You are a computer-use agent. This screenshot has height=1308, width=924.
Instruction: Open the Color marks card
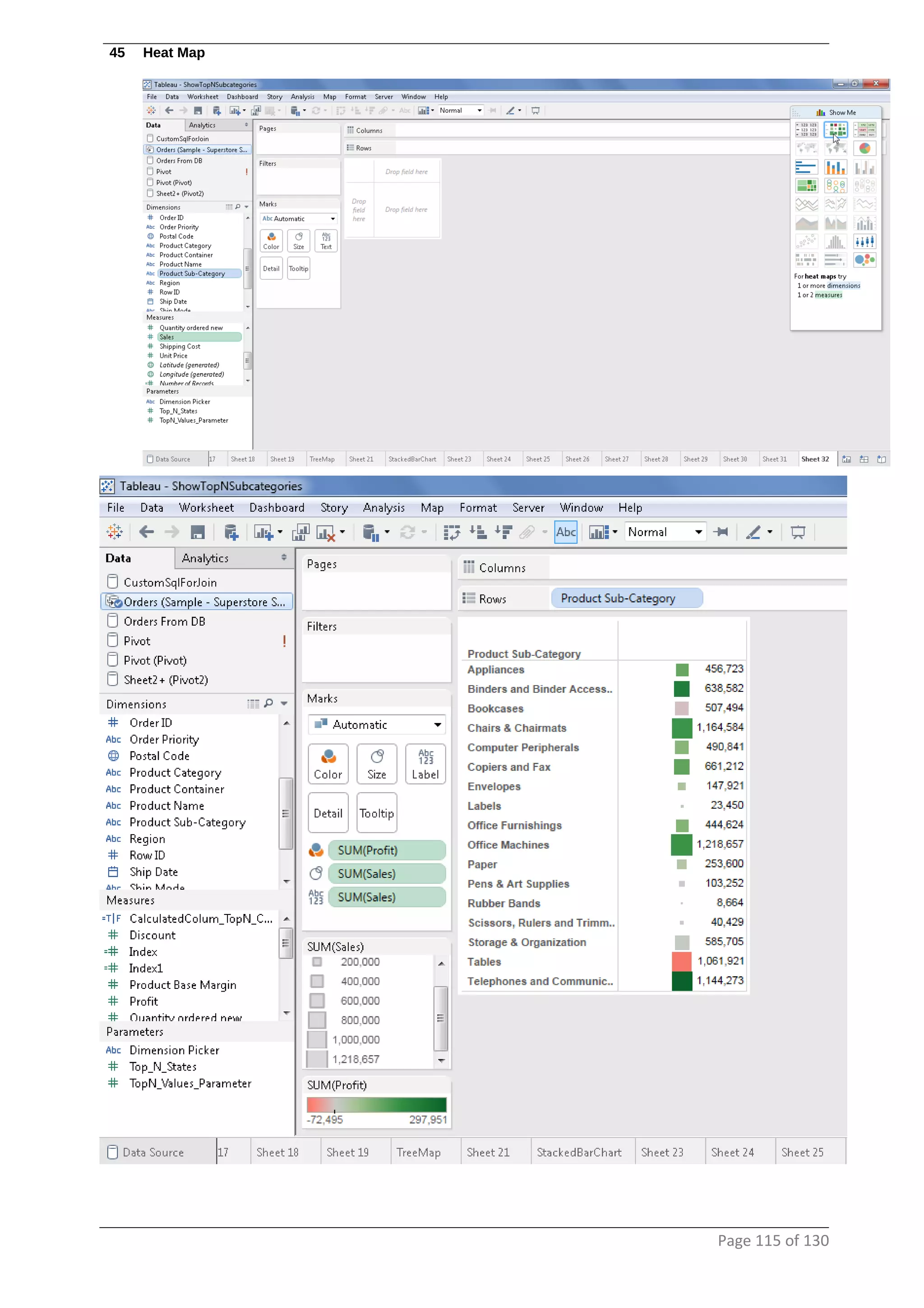pyautogui.click(x=328, y=764)
